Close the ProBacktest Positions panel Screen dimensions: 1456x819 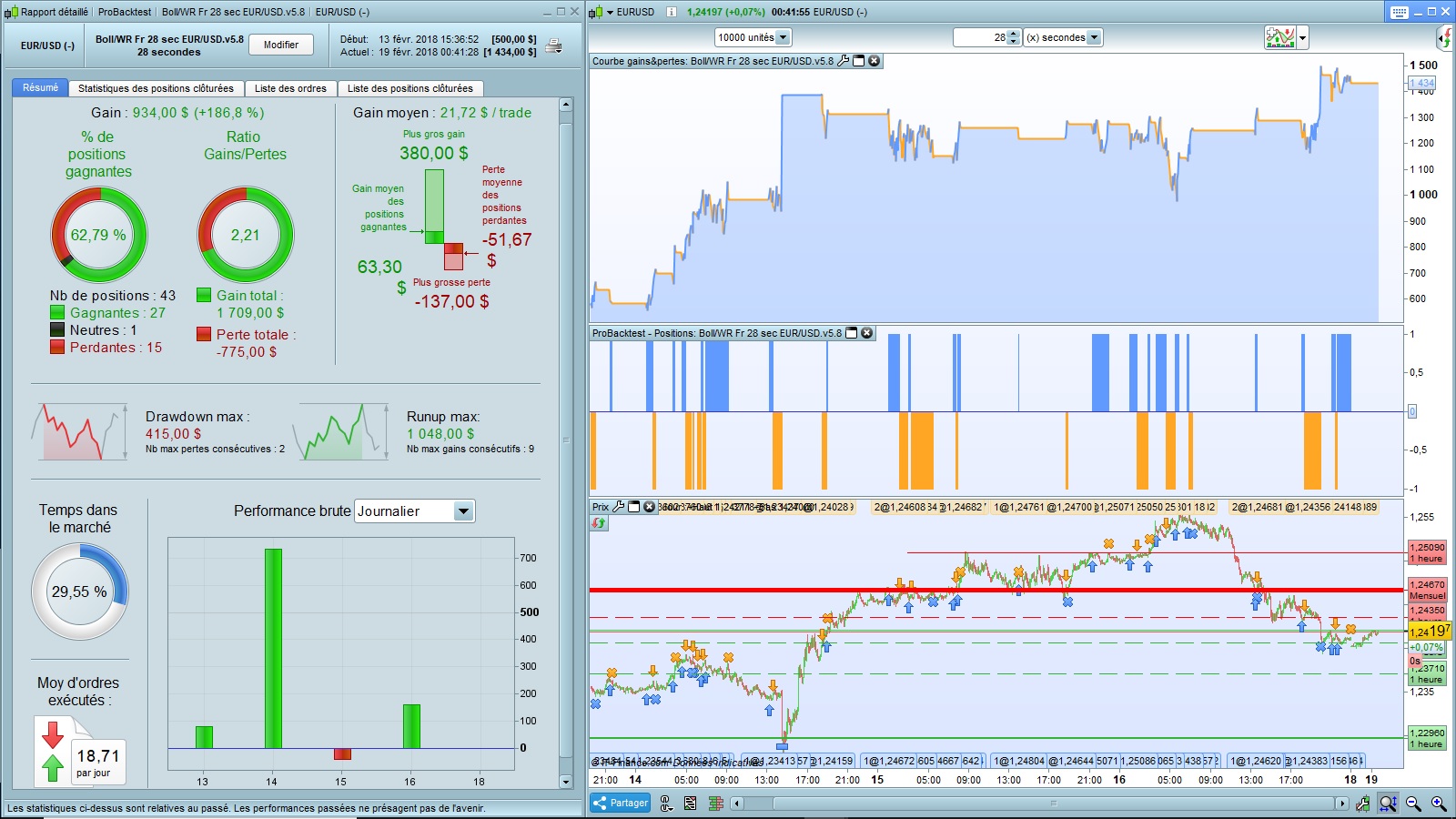pyautogui.click(x=867, y=333)
